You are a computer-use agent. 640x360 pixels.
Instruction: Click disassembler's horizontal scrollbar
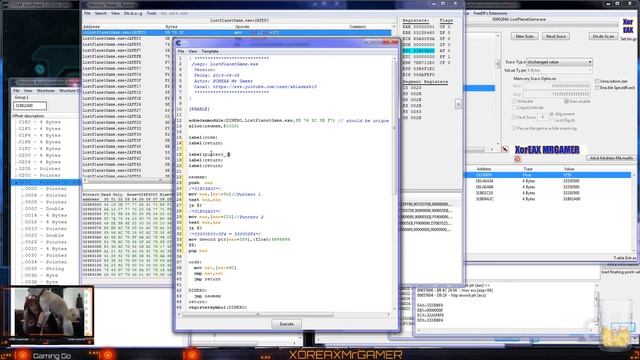[x=128, y=180]
